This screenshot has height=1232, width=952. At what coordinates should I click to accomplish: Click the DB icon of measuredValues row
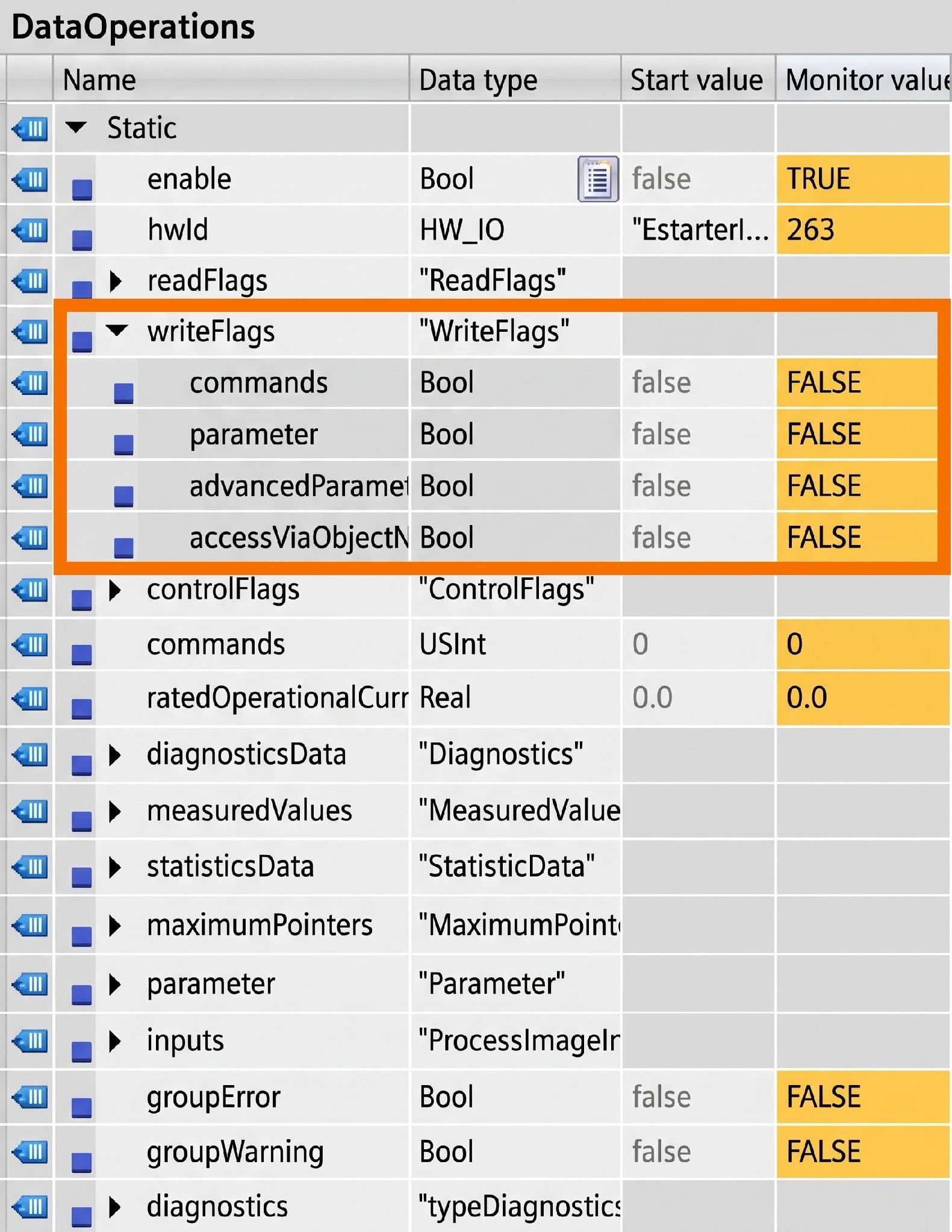point(30,811)
